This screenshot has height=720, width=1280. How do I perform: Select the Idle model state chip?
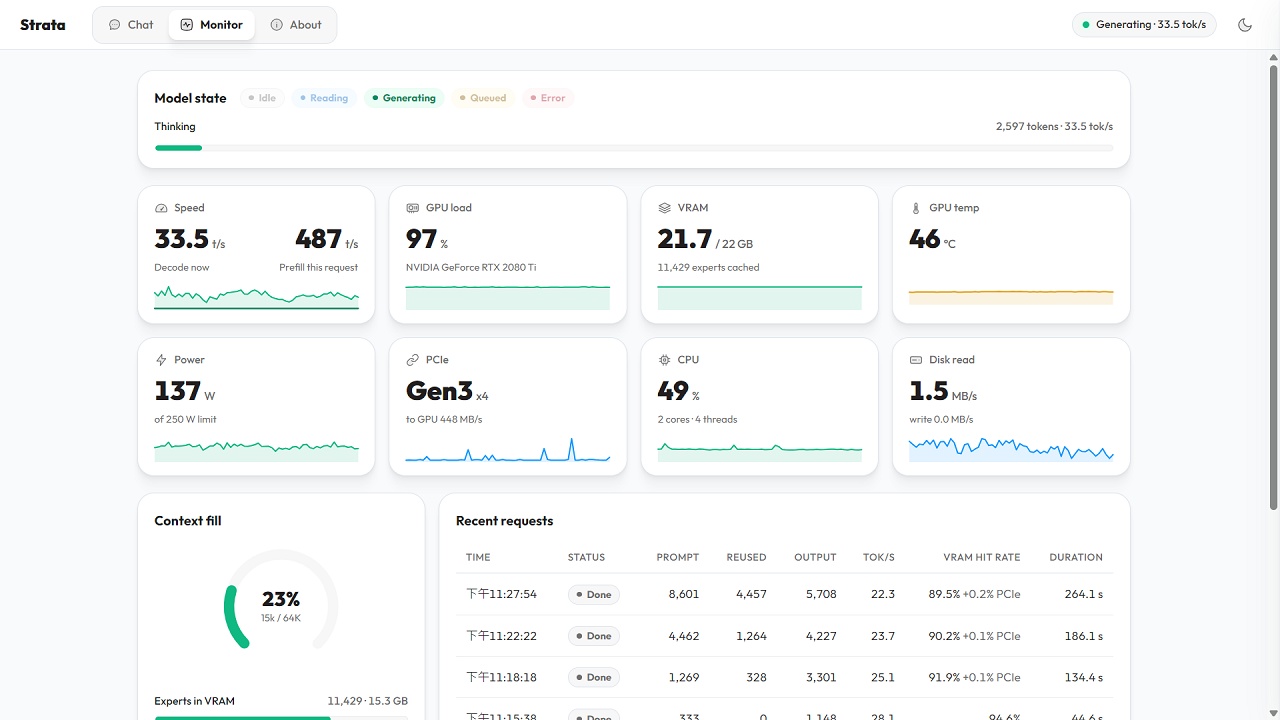click(x=262, y=98)
